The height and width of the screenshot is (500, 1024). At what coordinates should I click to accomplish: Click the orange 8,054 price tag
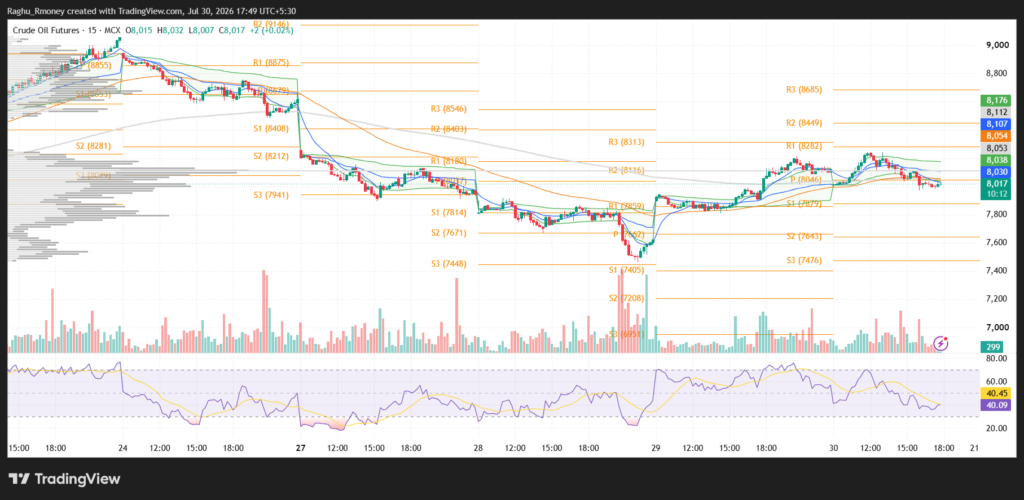point(997,136)
